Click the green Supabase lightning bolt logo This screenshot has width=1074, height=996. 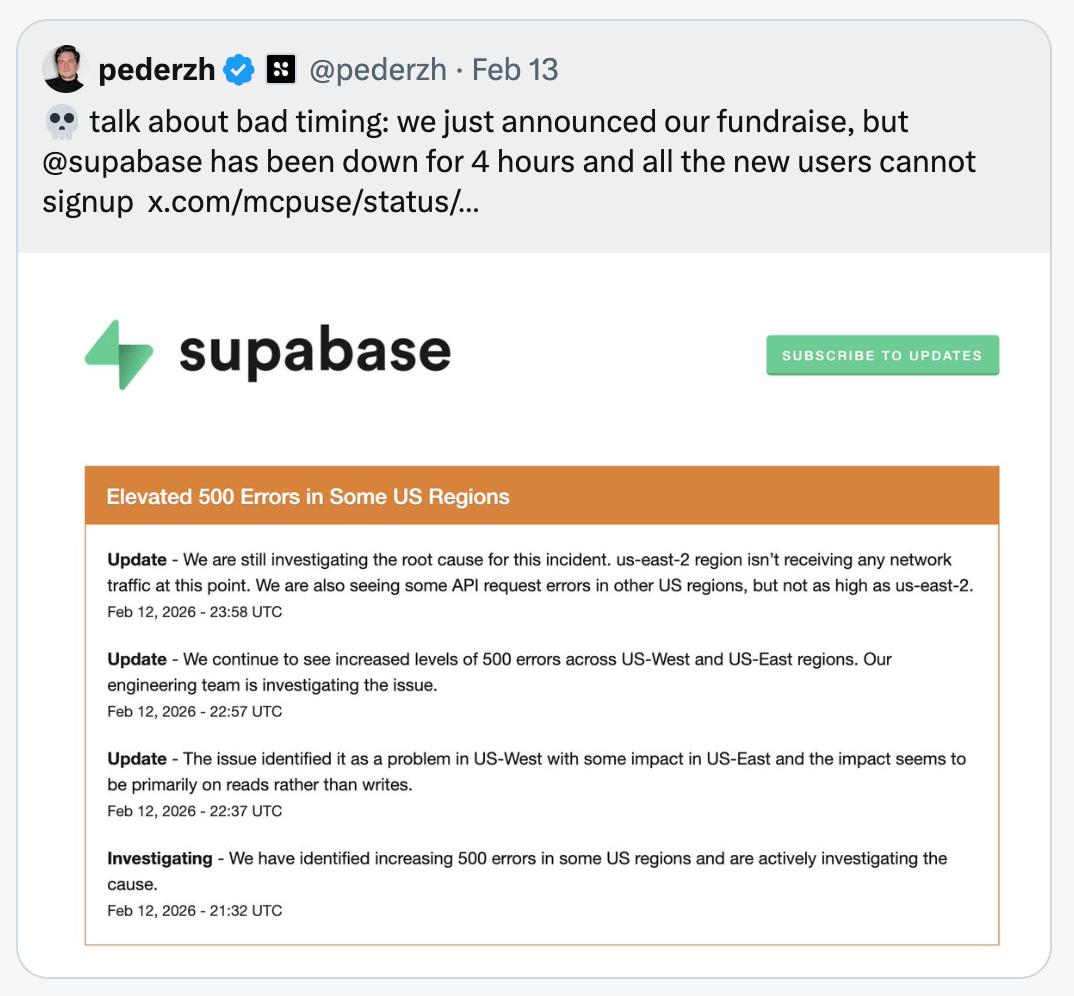coord(119,354)
